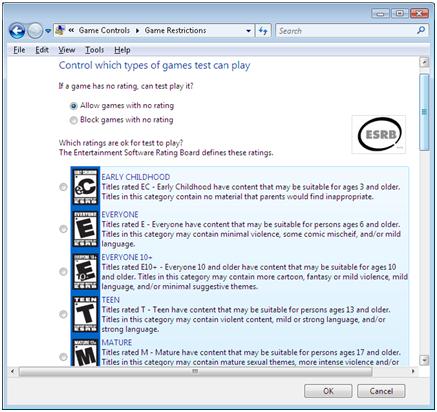Click the EVERYONE heading text
Image resolution: width=437 pixels, height=412 pixels.
120,214
